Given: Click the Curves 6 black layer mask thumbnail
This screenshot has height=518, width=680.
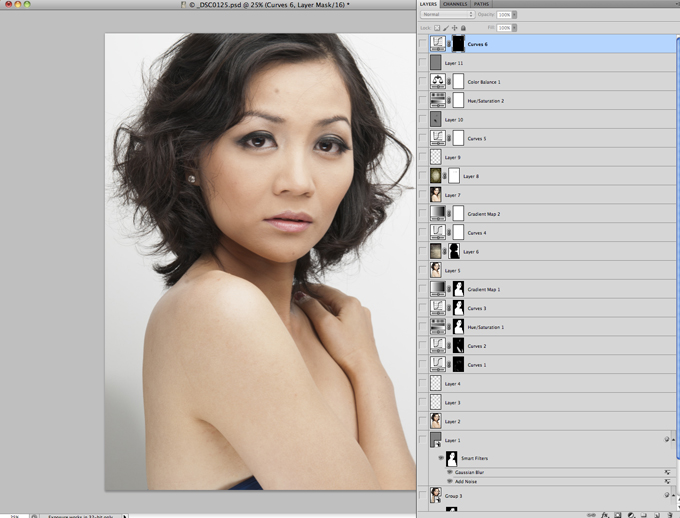Looking at the screenshot, I should [x=459, y=44].
